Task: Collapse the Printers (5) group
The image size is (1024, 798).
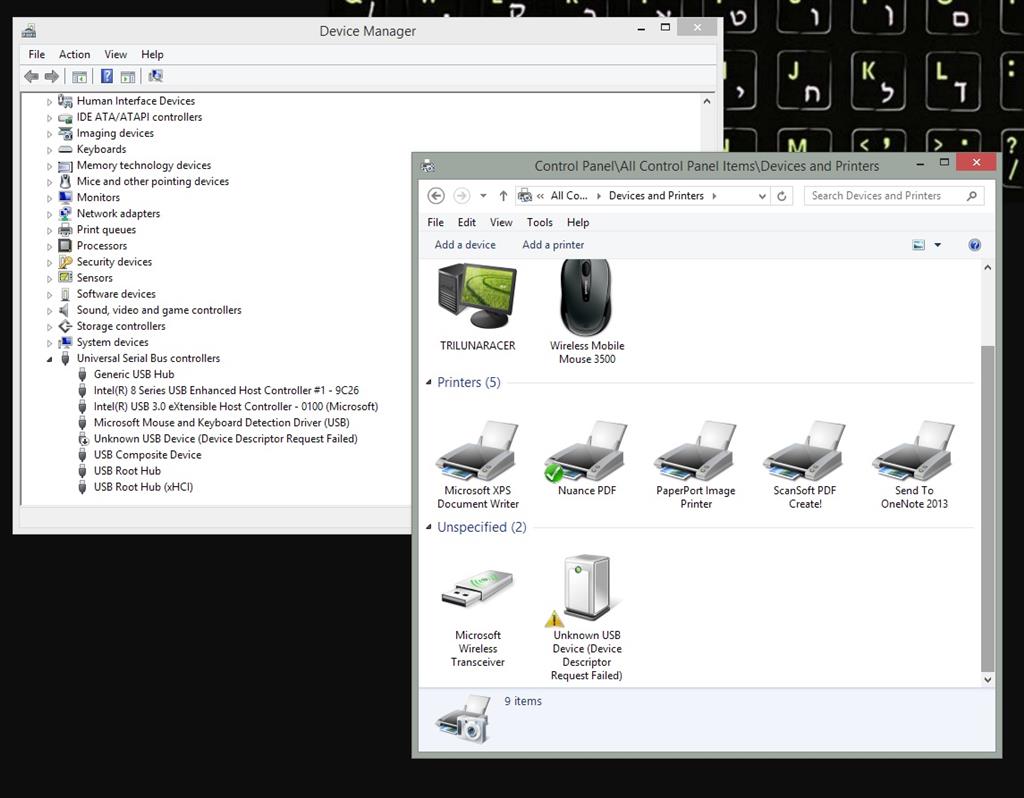Action: (428, 382)
